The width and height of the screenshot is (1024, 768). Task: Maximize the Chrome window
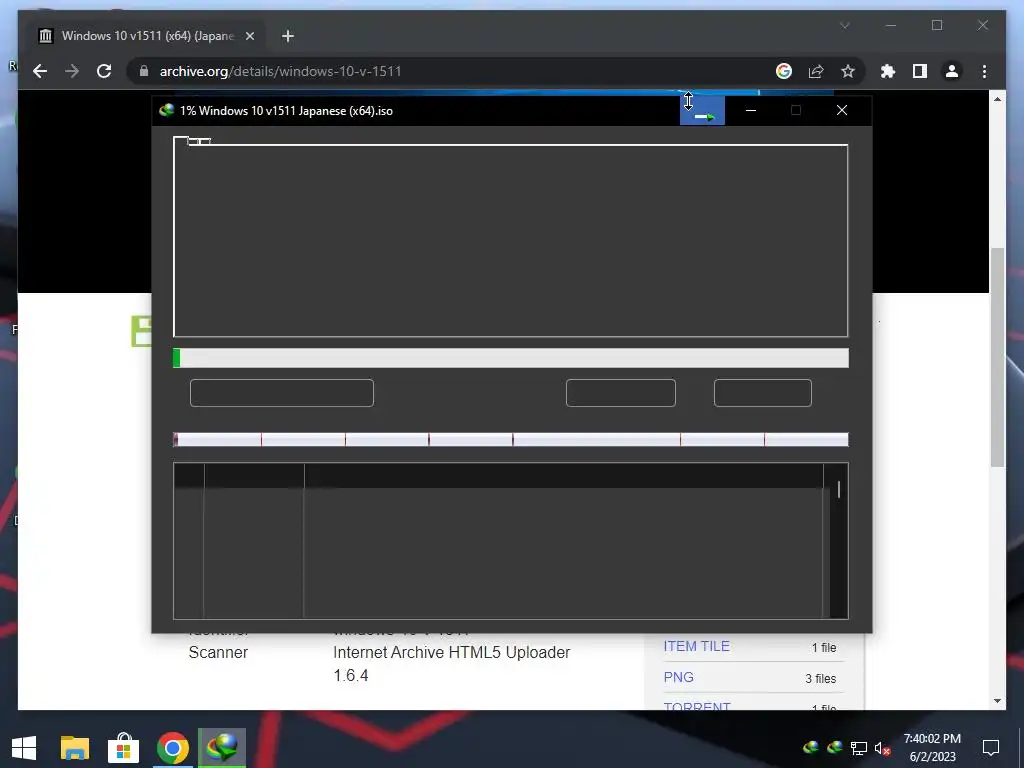click(x=937, y=25)
